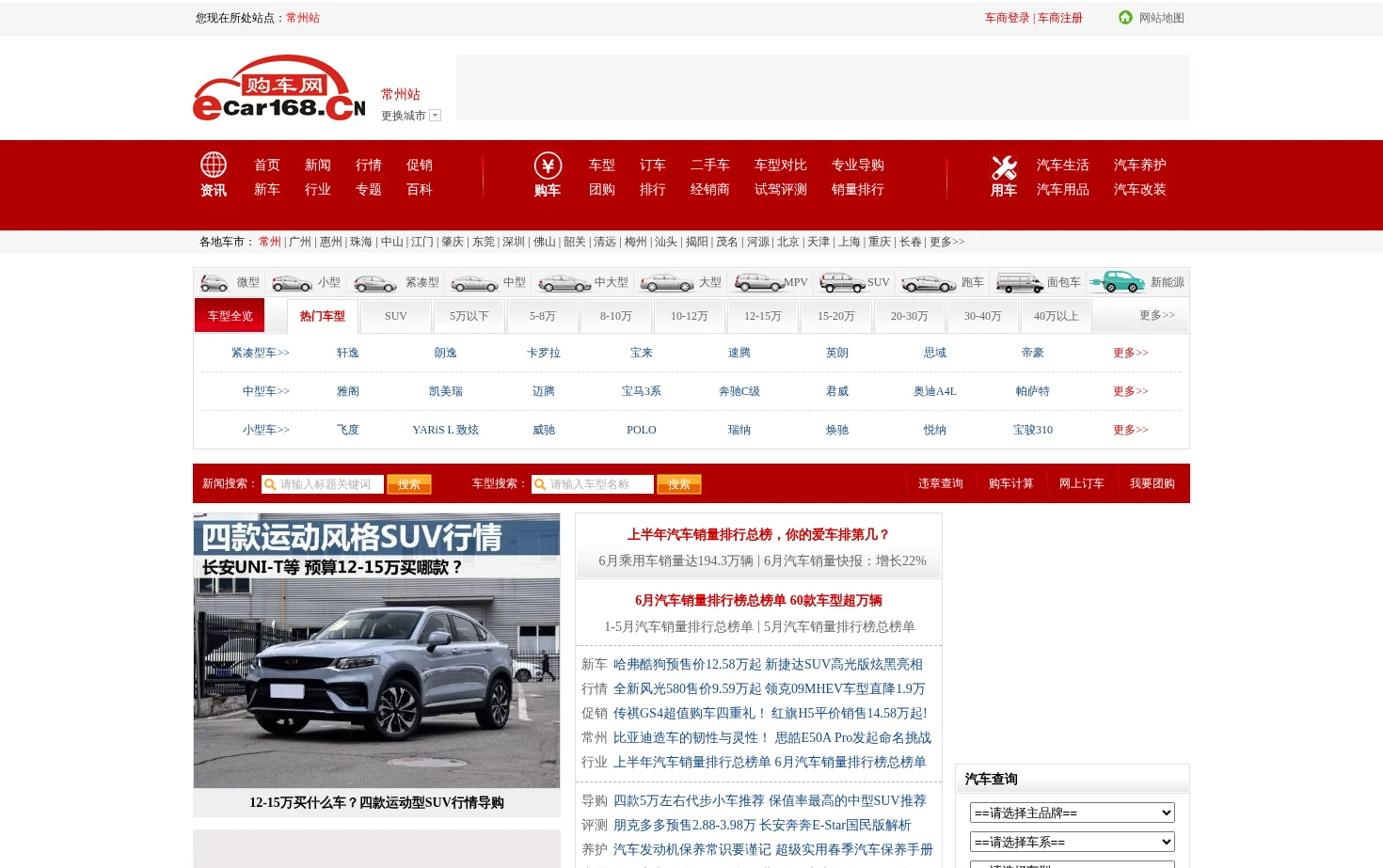Select the 跑车 sports car icon
The height and width of the screenshot is (868, 1383).
929,282
